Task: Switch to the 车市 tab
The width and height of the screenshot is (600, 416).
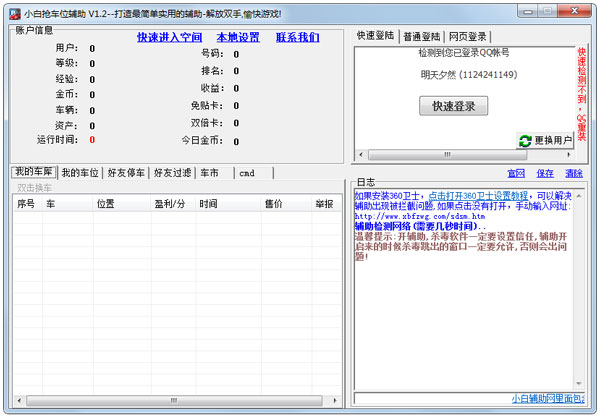Action: point(210,173)
